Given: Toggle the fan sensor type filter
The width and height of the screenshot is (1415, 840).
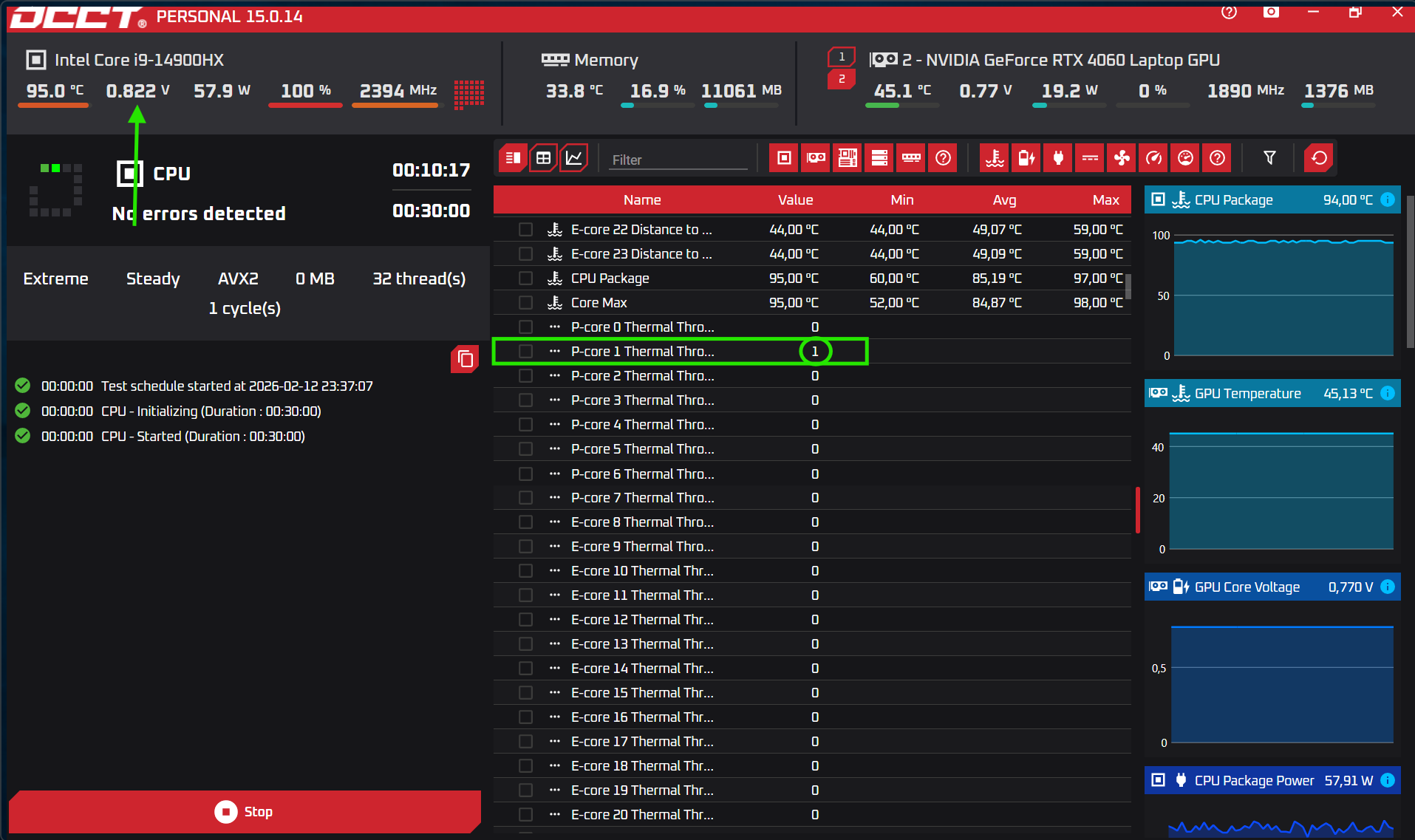Looking at the screenshot, I should 1122,158.
